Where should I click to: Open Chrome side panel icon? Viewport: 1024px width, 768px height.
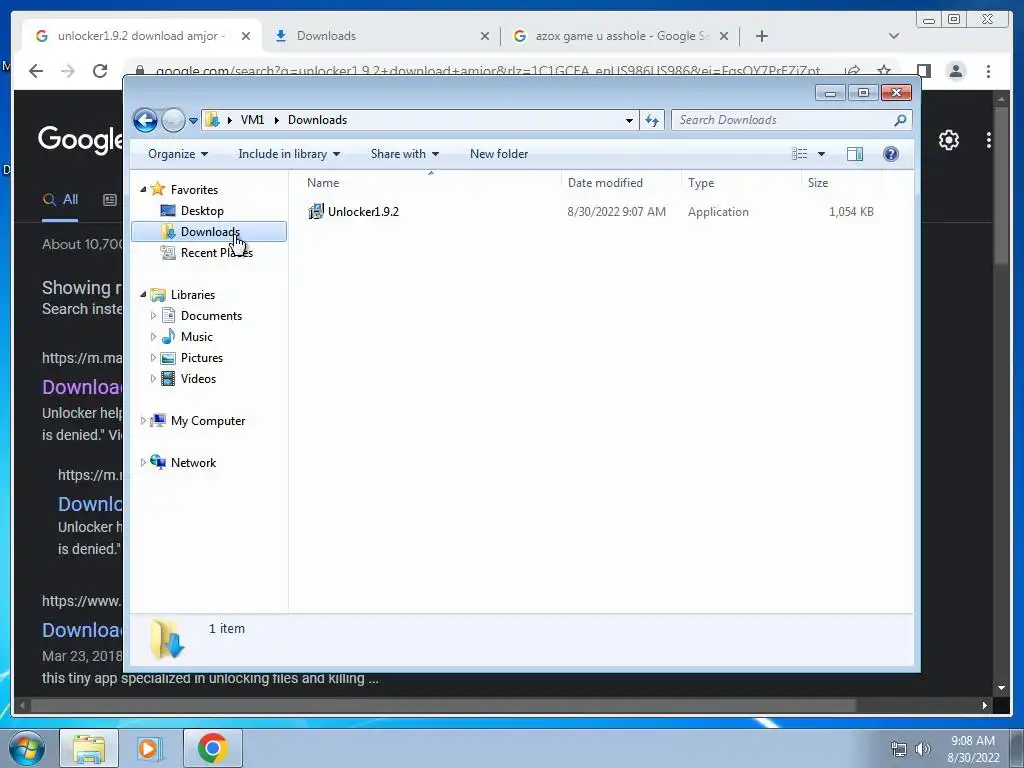coord(923,71)
